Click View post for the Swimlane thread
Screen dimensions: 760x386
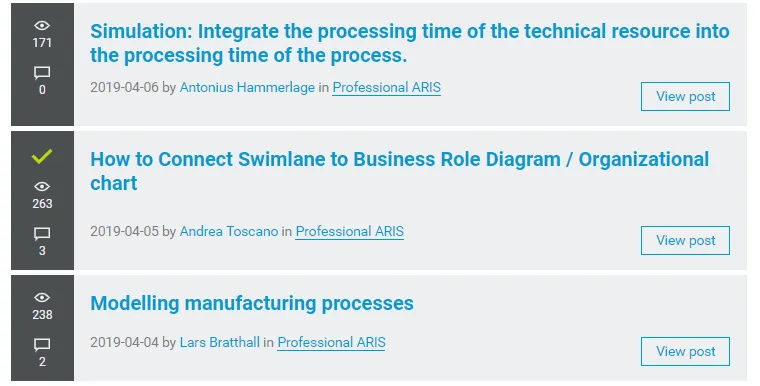click(685, 241)
